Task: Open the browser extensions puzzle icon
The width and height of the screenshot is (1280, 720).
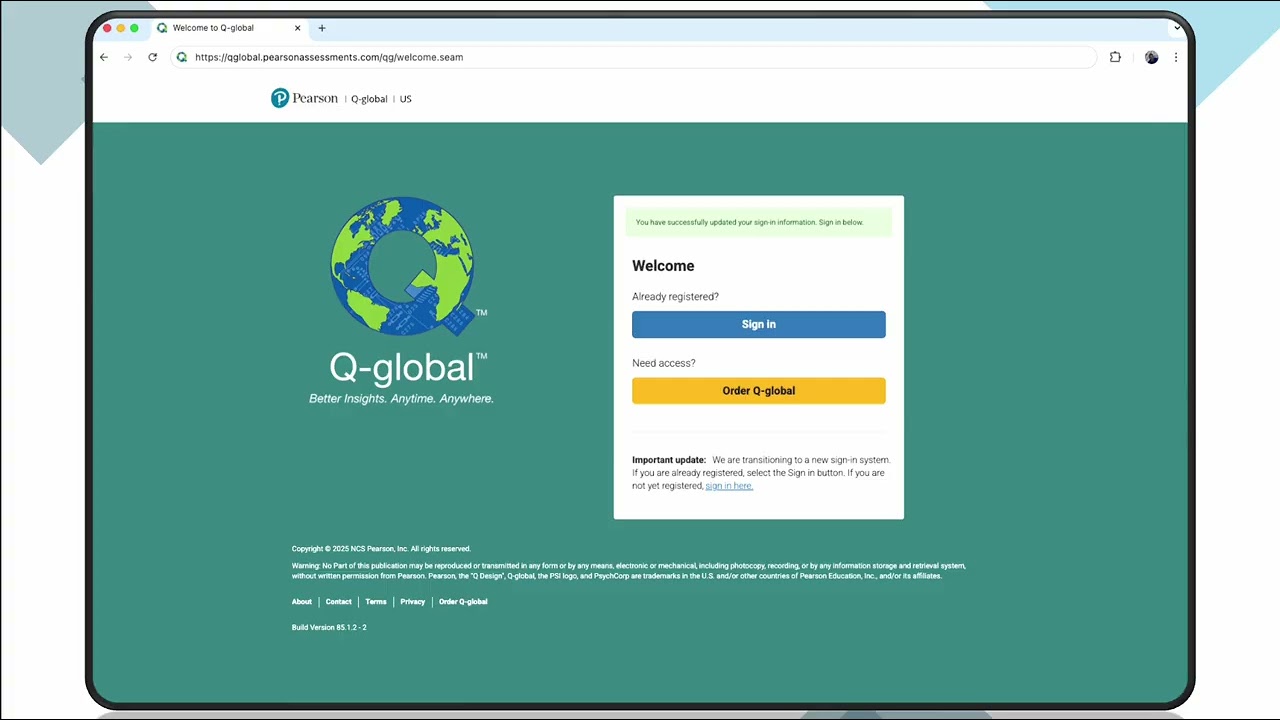Action: (x=1115, y=57)
